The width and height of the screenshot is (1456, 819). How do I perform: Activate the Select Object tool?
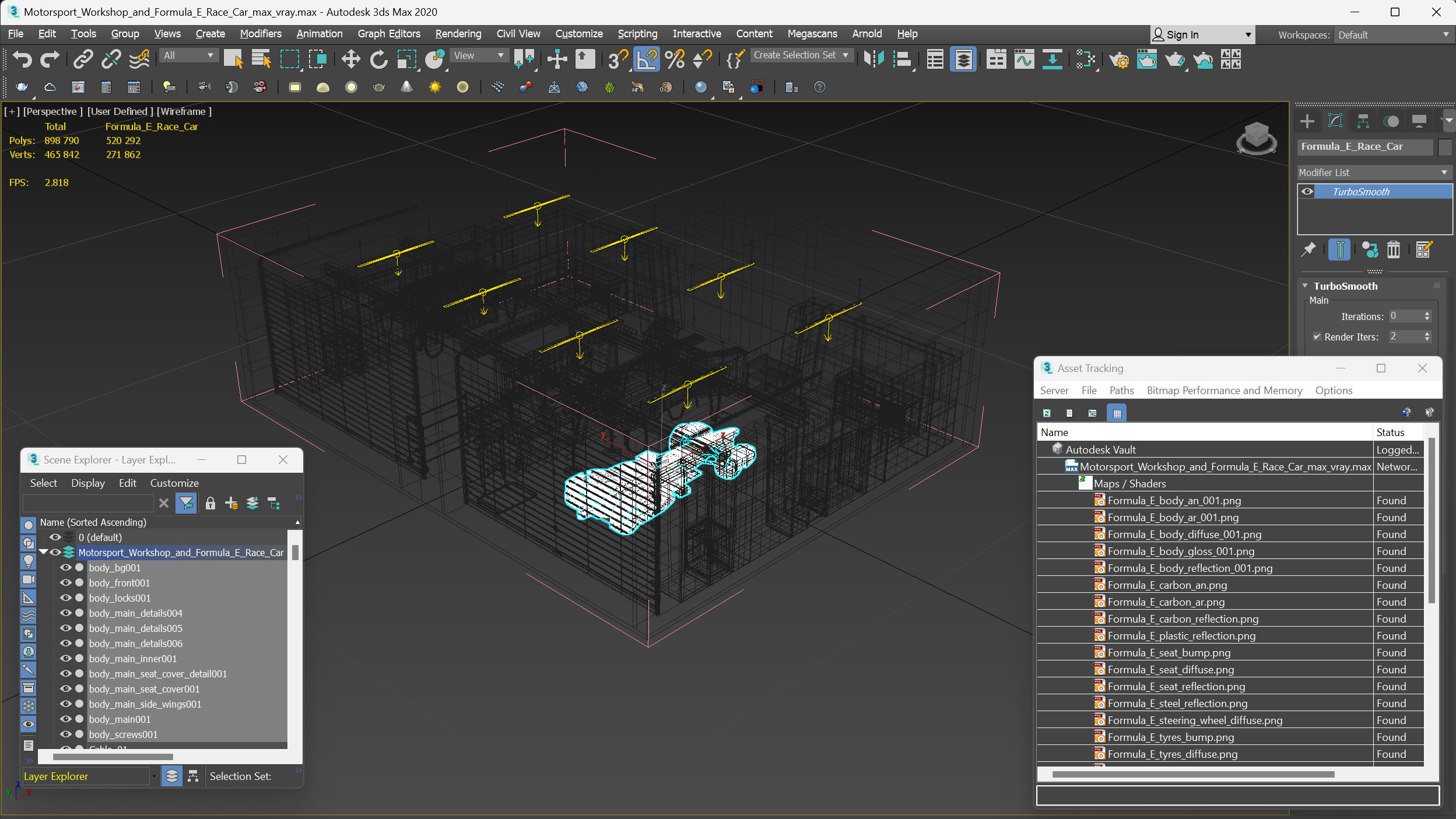[233, 59]
